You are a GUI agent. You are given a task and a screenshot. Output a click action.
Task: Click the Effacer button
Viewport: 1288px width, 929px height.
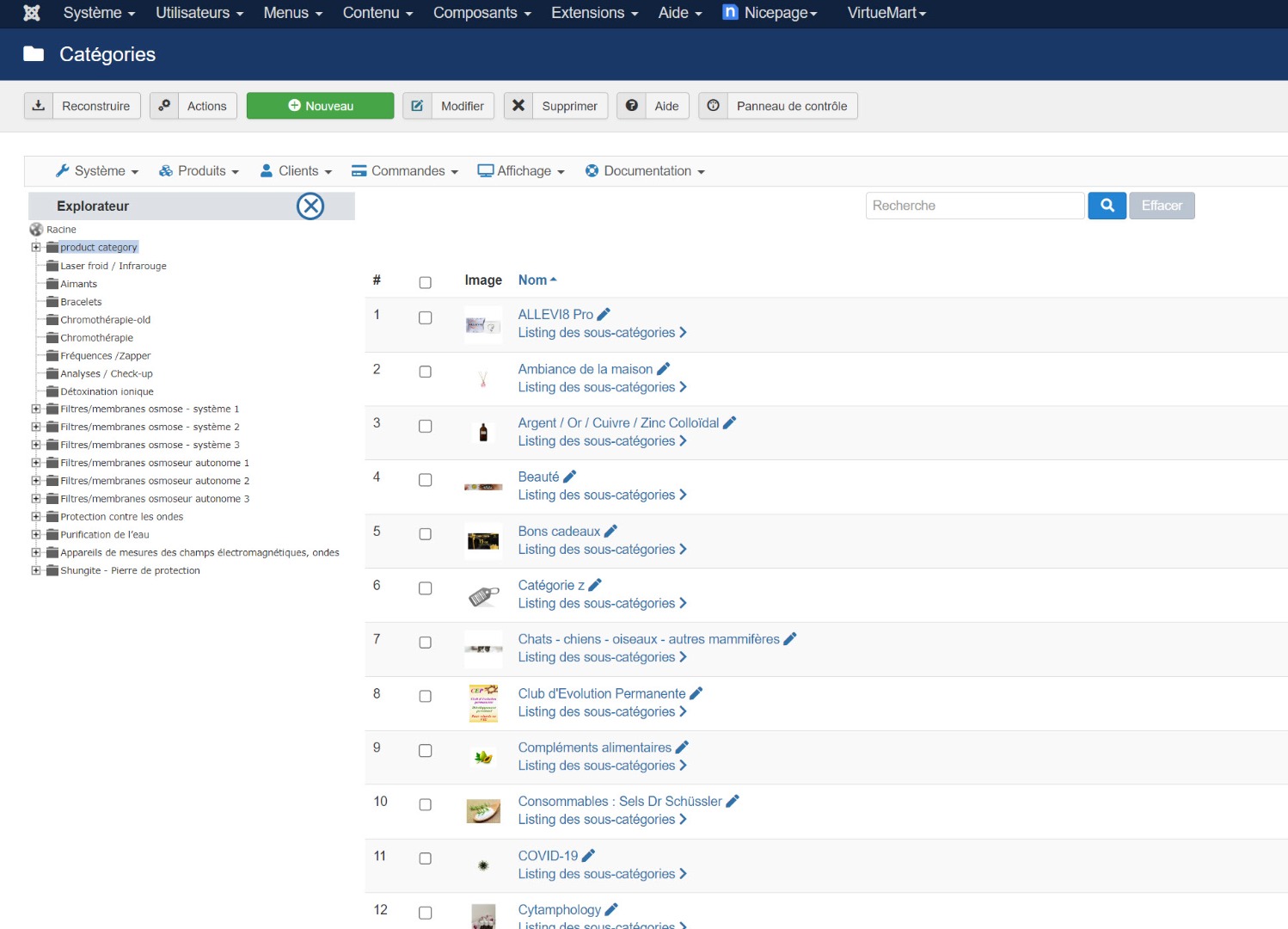[1162, 206]
